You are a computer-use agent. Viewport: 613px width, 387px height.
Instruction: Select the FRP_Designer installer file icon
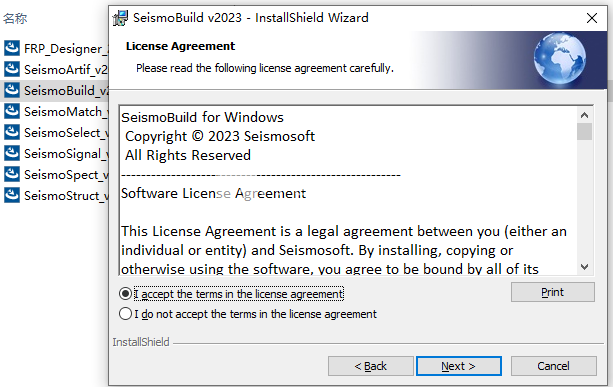pyautogui.click(x=12, y=48)
